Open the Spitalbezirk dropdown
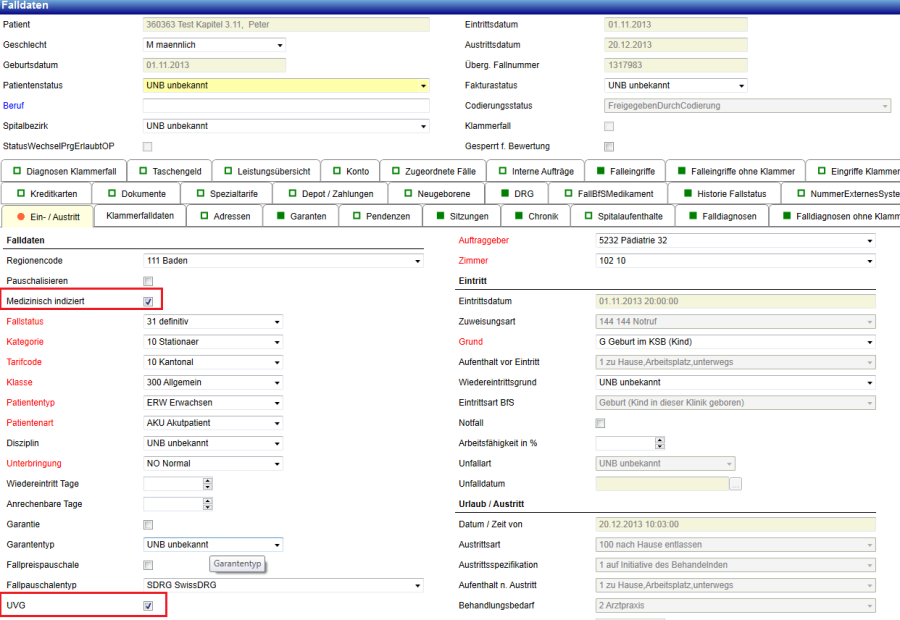The image size is (900, 620). (x=286, y=126)
